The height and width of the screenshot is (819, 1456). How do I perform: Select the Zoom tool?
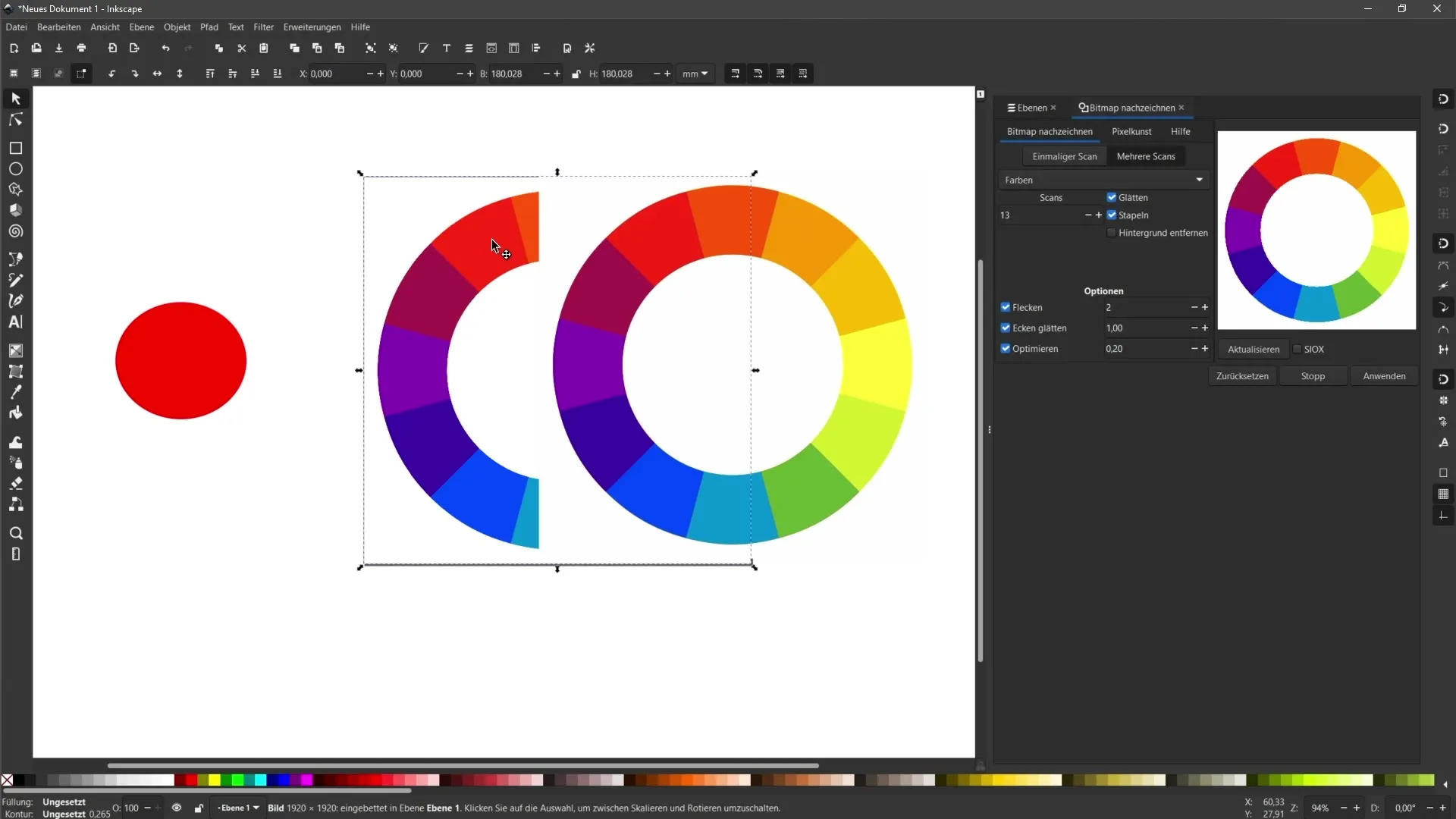[x=15, y=532]
